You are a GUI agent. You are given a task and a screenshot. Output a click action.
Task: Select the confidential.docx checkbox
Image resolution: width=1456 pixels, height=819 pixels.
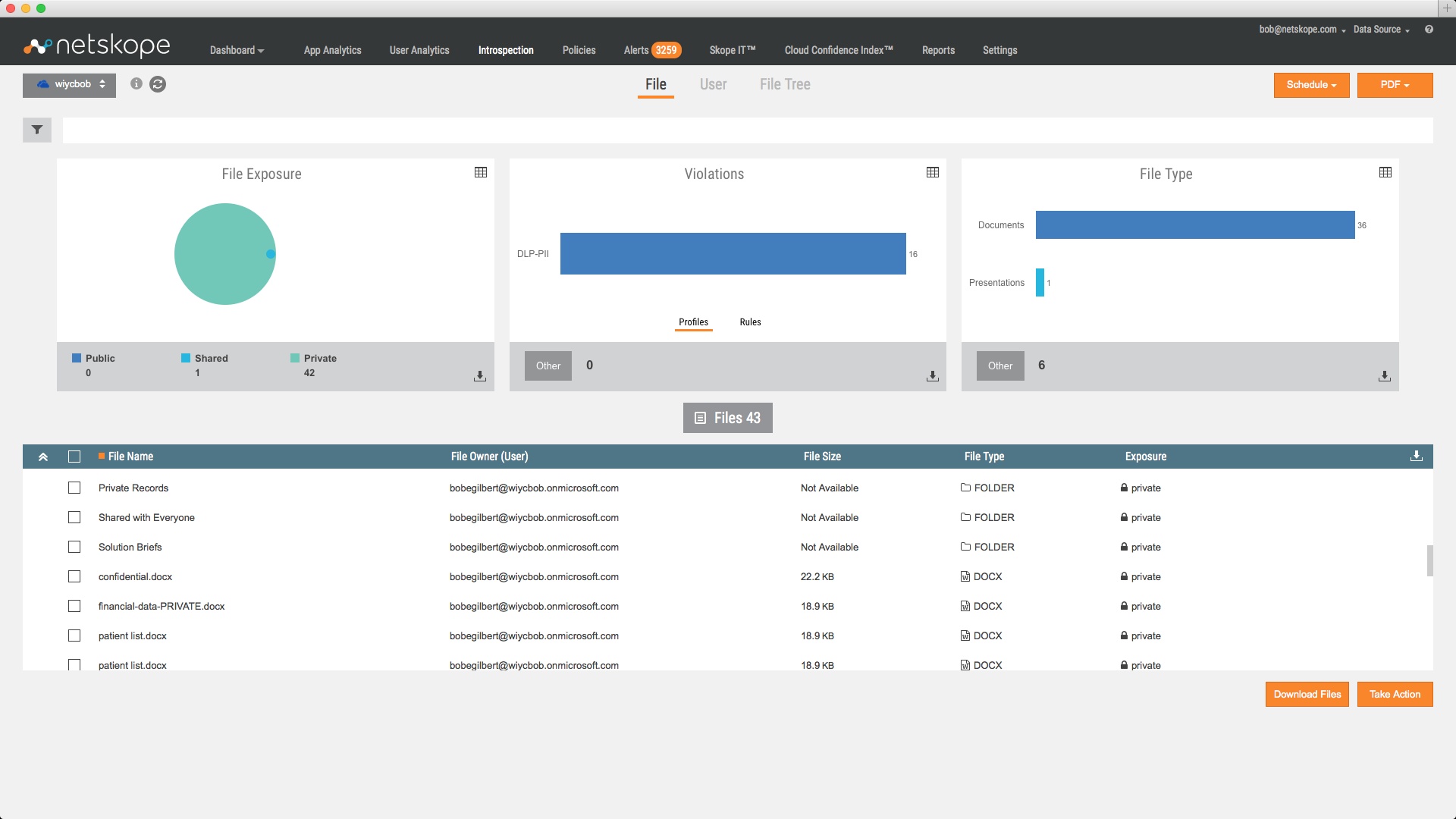[x=74, y=576]
